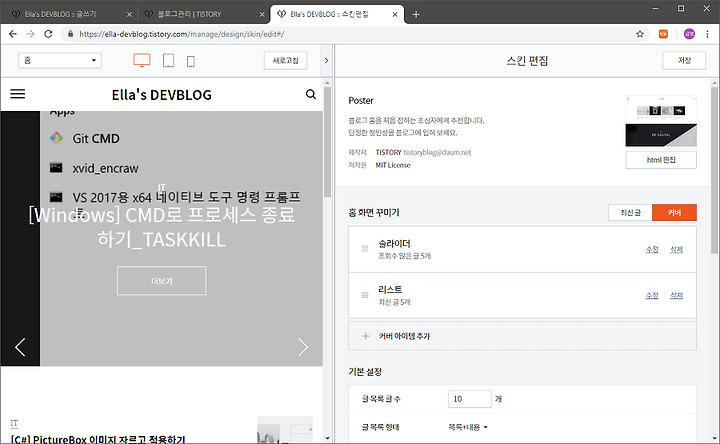Viewport: 720px width, 444px height.
Task: Click the 새로고침 refresh button
Action: pyautogui.click(x=286, y=61)
